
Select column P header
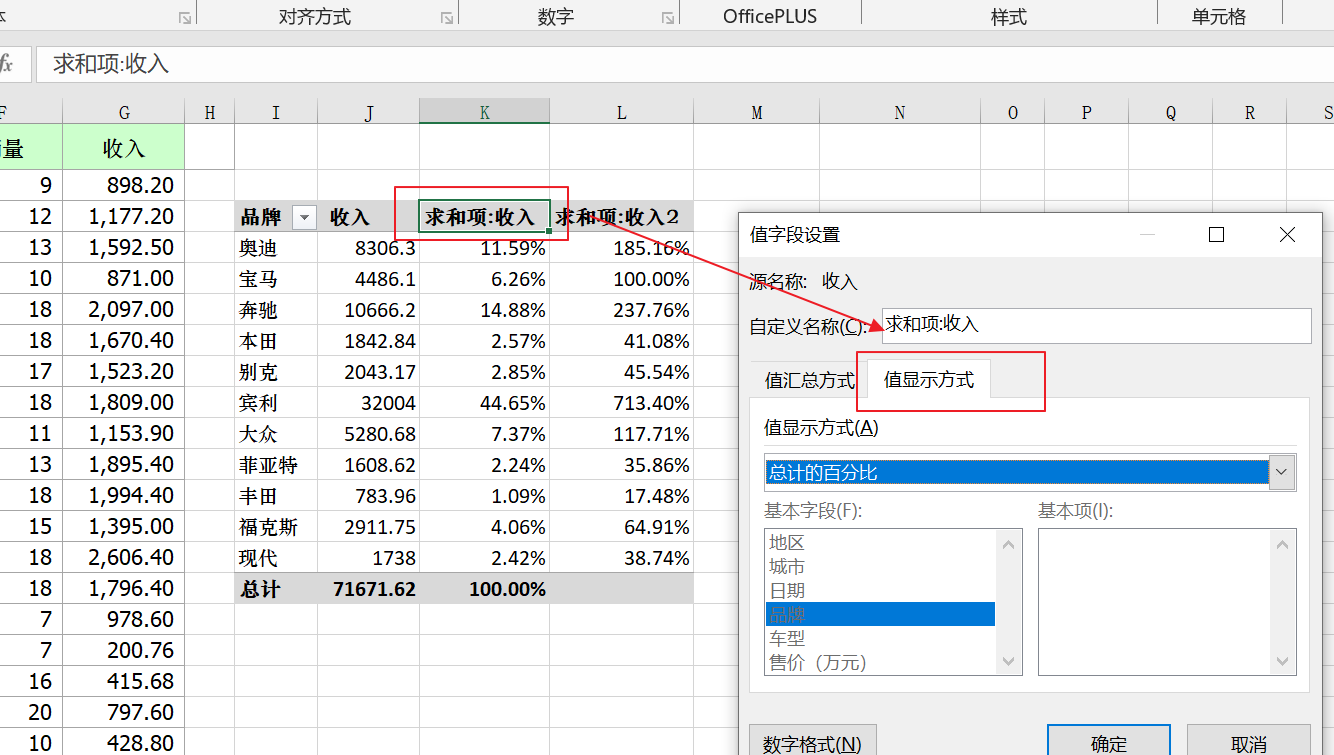click(x=1087, y=112)
